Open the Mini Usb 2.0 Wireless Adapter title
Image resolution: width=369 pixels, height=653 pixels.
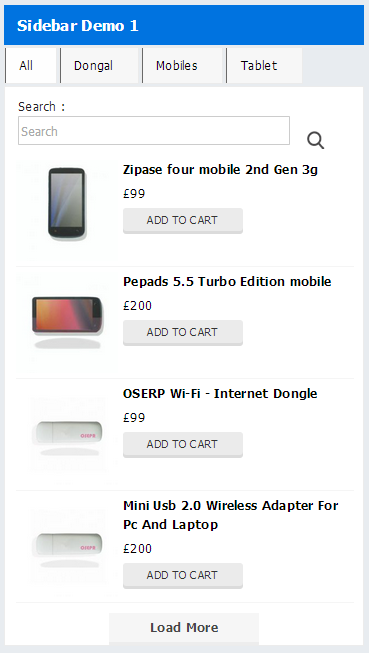pyautogui.click(x=230, y=515)
